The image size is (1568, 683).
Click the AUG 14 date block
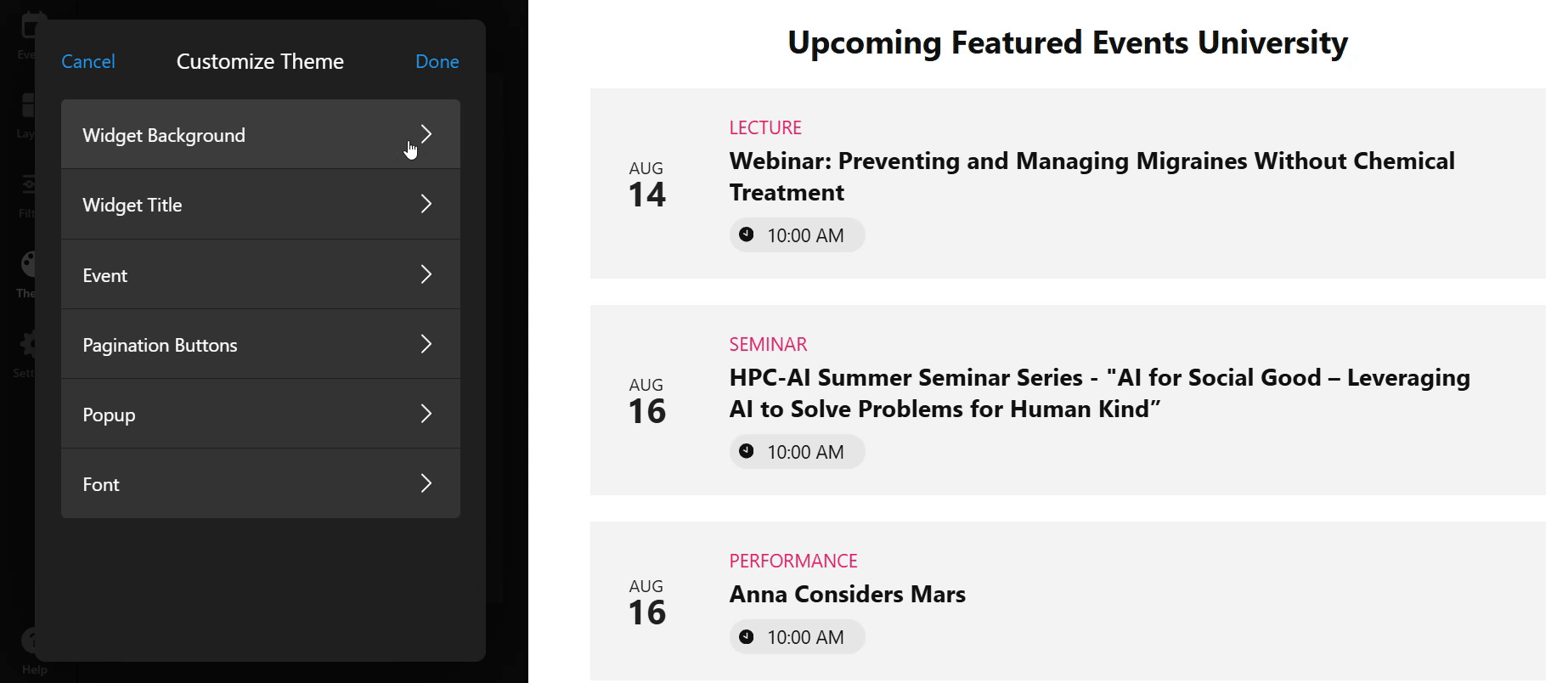click(647, 184)
